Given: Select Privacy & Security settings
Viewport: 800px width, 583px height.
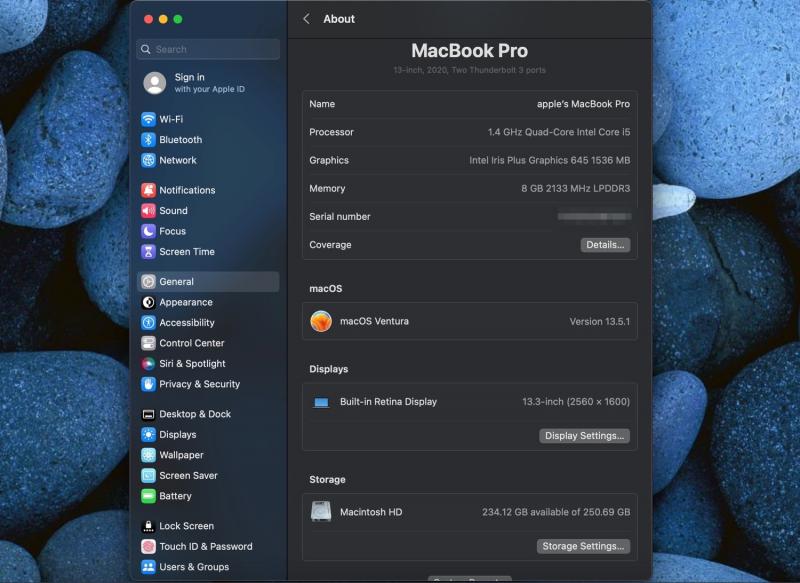Looking at the screenshot, I should coord(208,384).
